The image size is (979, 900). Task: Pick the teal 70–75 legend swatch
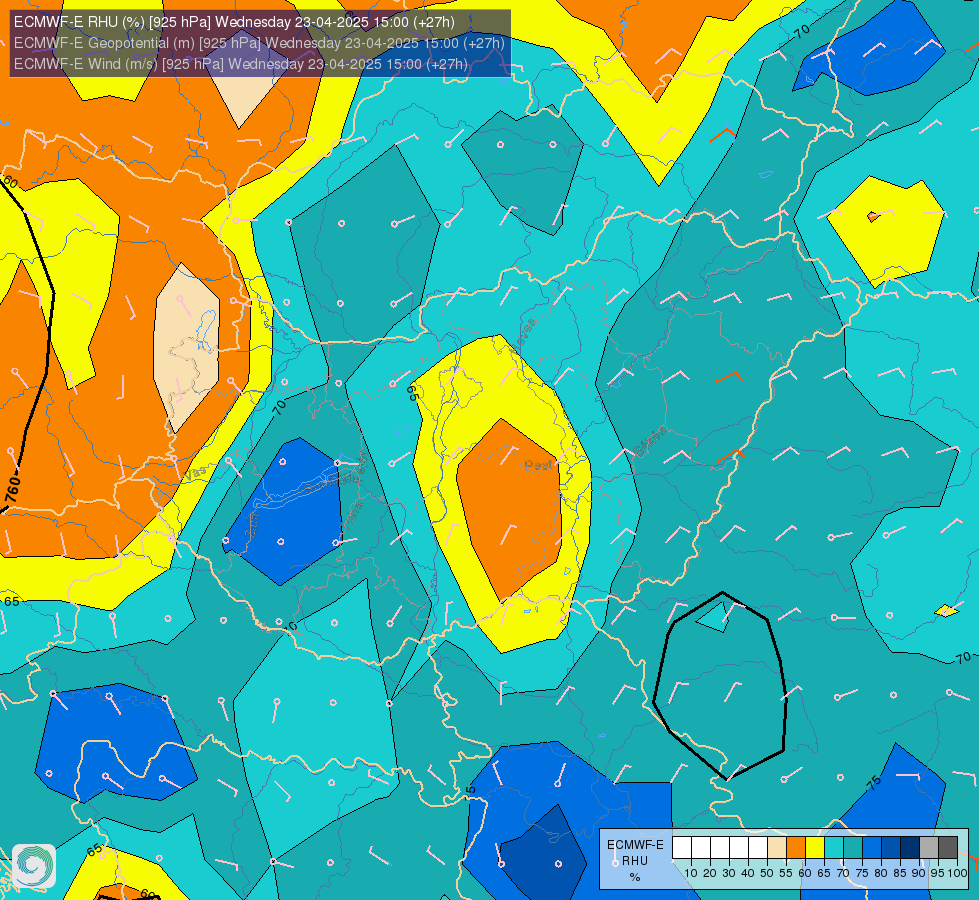tap(853, 848)
